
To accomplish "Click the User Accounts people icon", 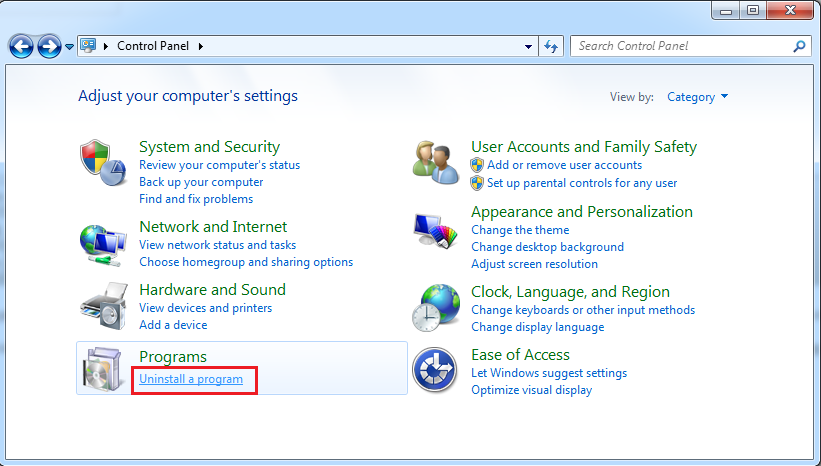I will pos(436,160).
